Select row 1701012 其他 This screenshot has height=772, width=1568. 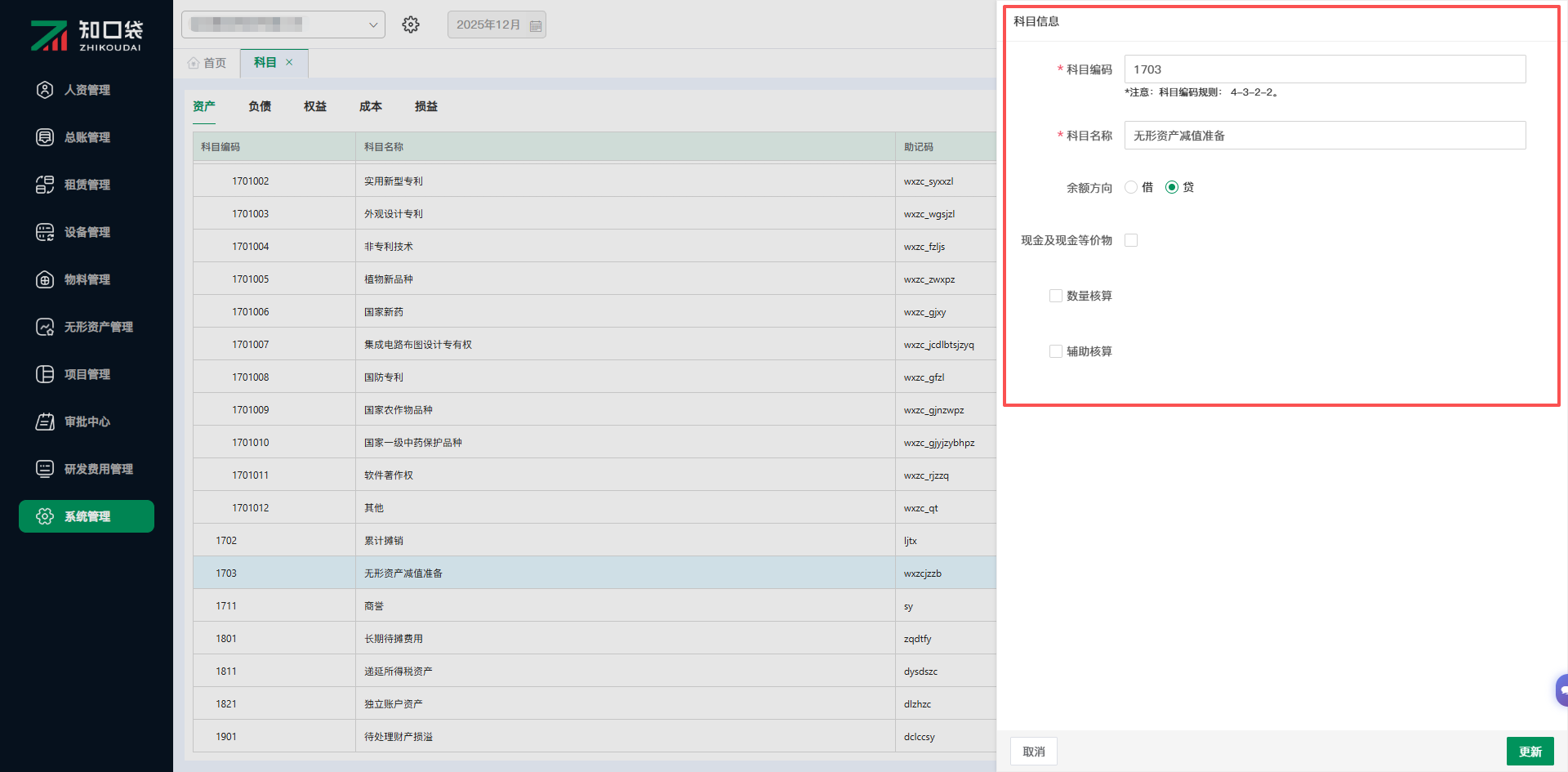[x=595, y=508]
